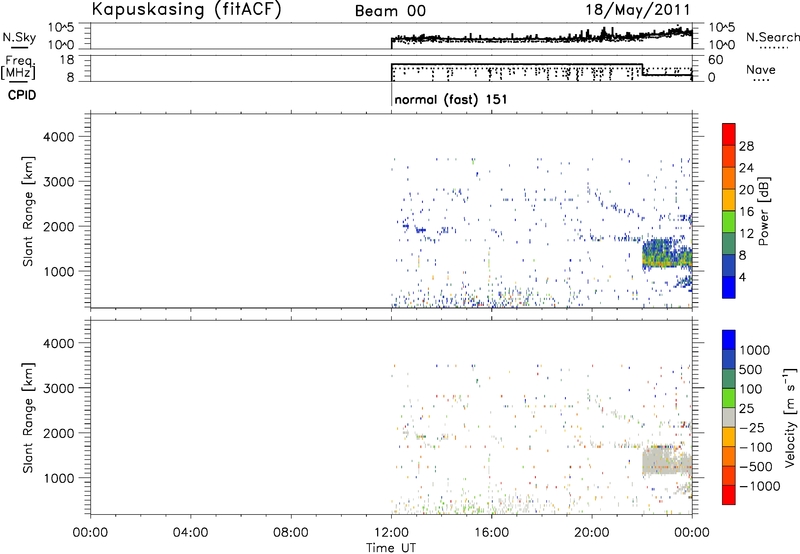The width and height of the screenshot is (800, 554).
Task: Click the date "18/May/2011"
Action: (x=638, y=10)
